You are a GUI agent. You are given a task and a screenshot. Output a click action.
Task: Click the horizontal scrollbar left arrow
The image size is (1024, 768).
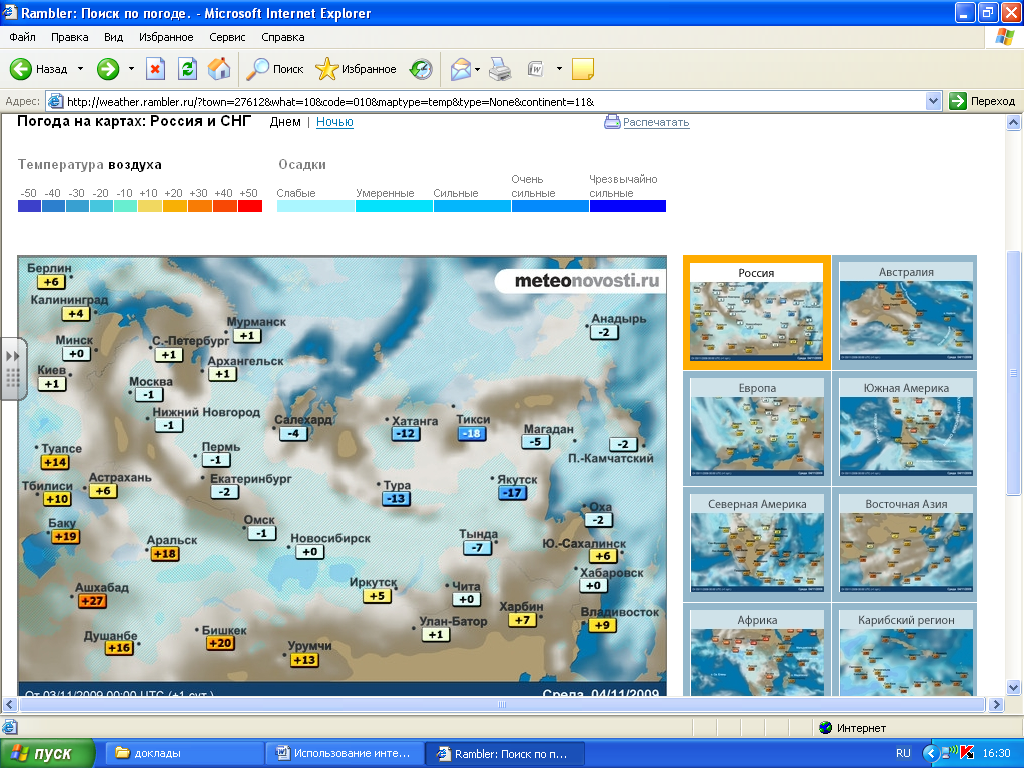click(x=10, y=705)
